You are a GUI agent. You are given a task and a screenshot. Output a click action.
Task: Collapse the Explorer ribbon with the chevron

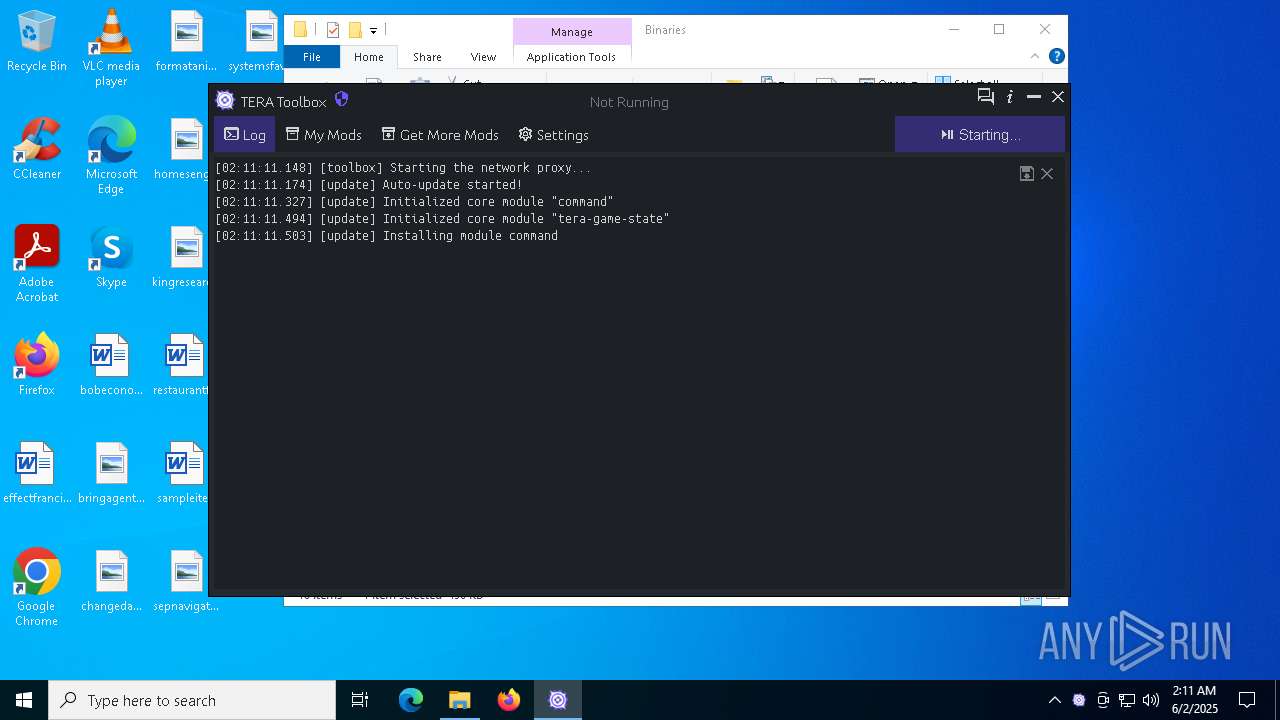pyautogui.click(x=1035, y=56)
